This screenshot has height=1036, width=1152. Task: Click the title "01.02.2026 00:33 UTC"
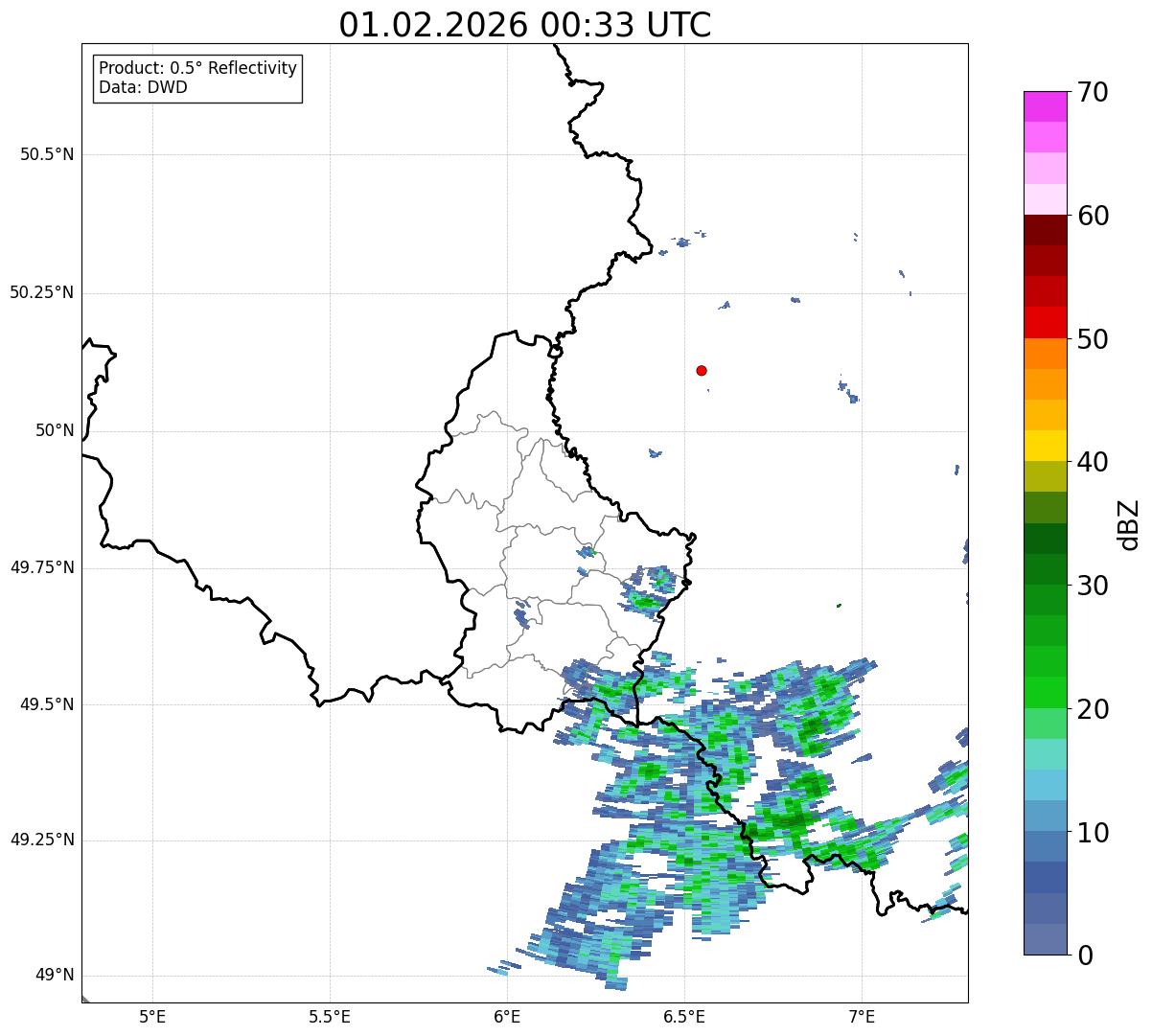point(525,25)
